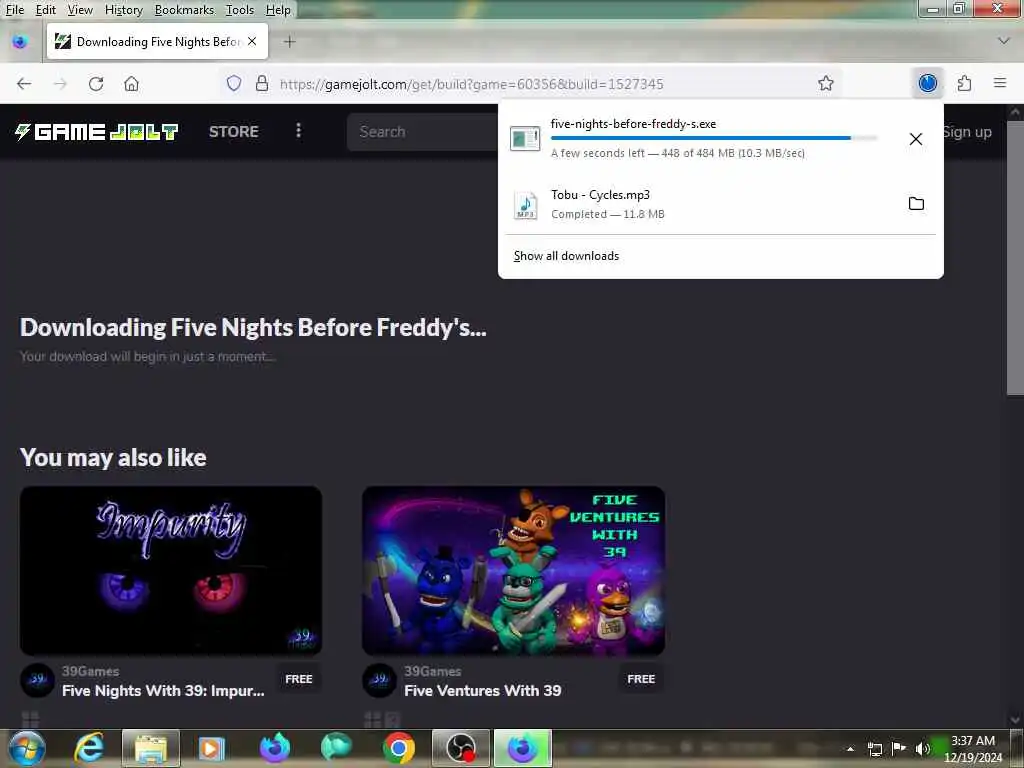The height and width of the screenshot is (768, 1024).
Task: Open the Firefox hamburger application menu
Action: point(1000,83)
